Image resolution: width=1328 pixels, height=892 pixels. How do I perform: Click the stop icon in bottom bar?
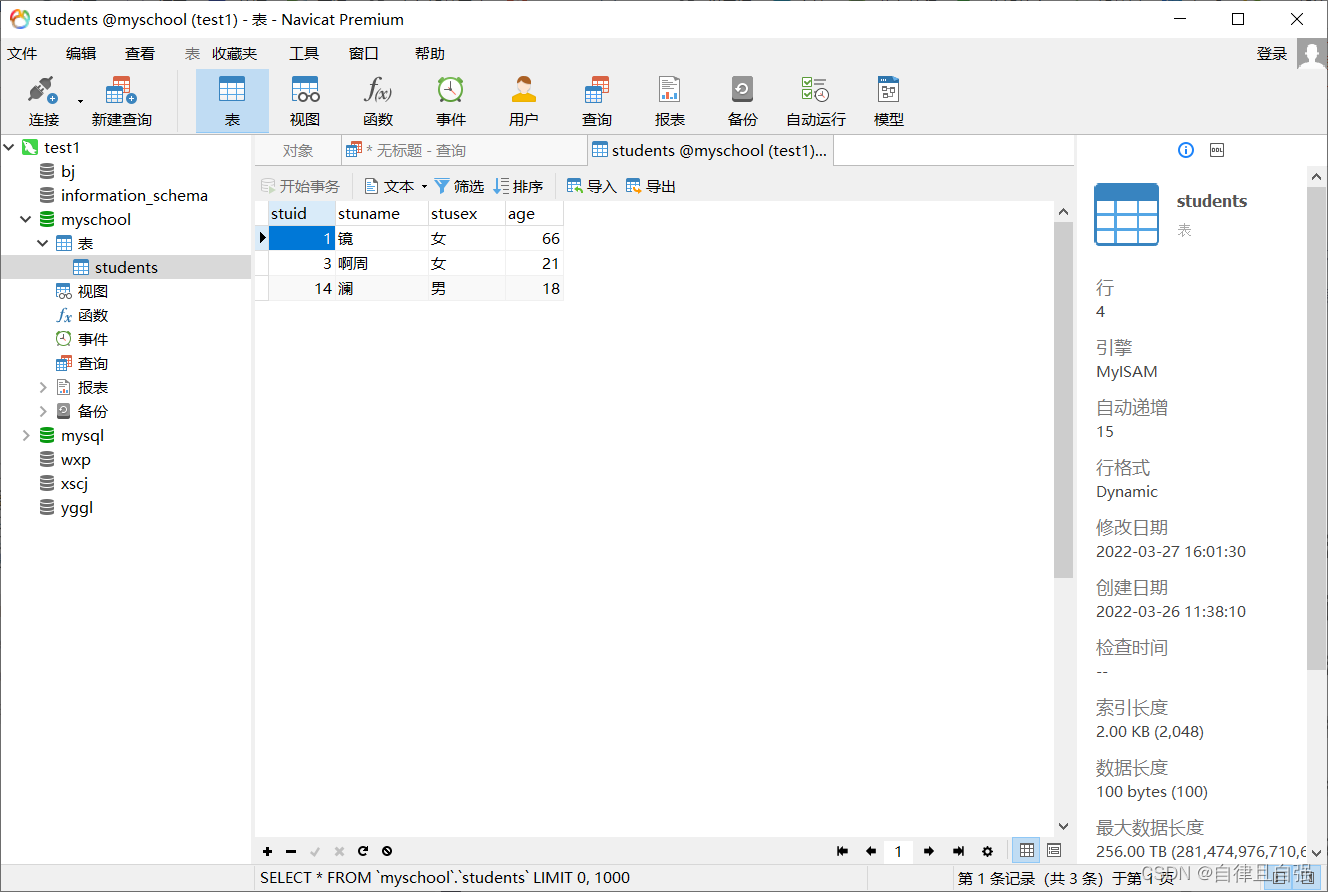tap(387, 851)
